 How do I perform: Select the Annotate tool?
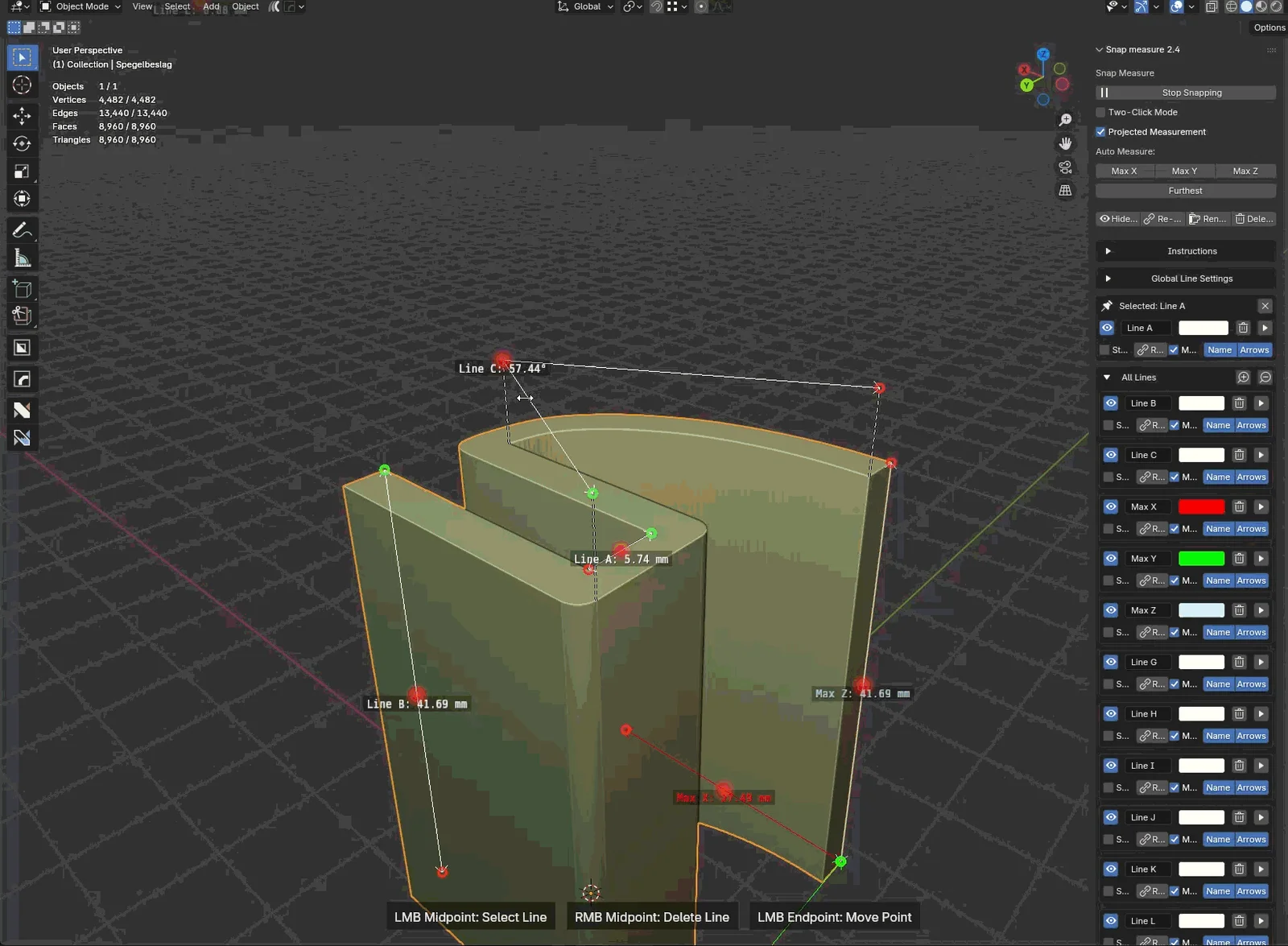[x=22, y=229]
